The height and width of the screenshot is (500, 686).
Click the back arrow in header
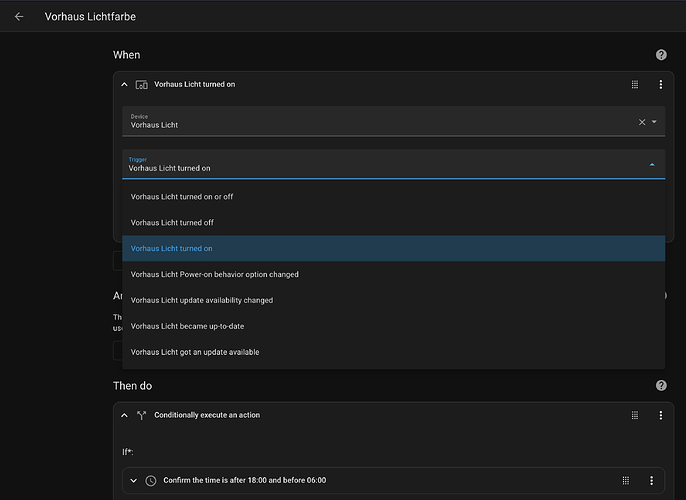tap(19, 17)
